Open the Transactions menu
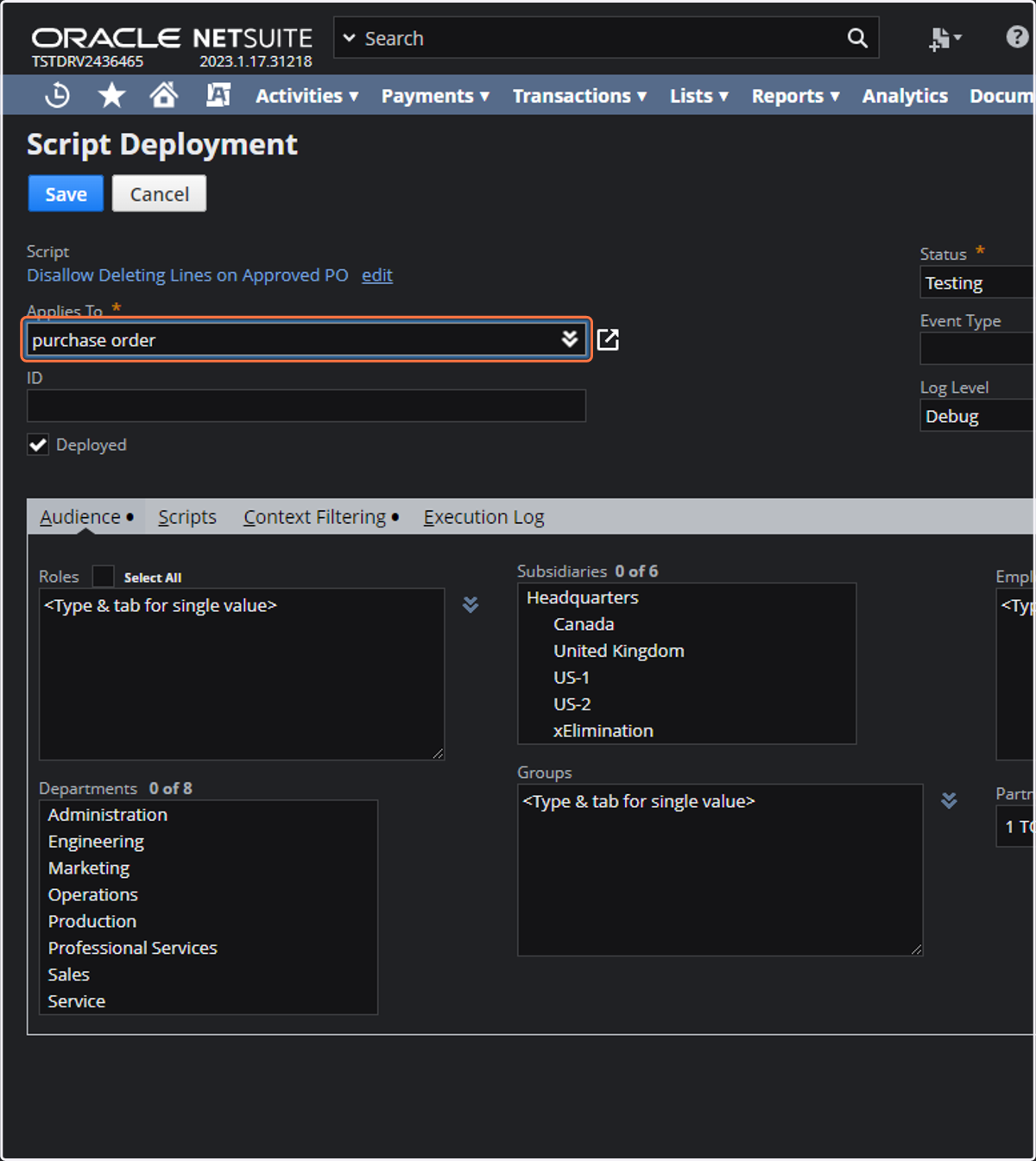Image resolution: width=1036 pixels, height=1161 pixels. click(579, 96)
